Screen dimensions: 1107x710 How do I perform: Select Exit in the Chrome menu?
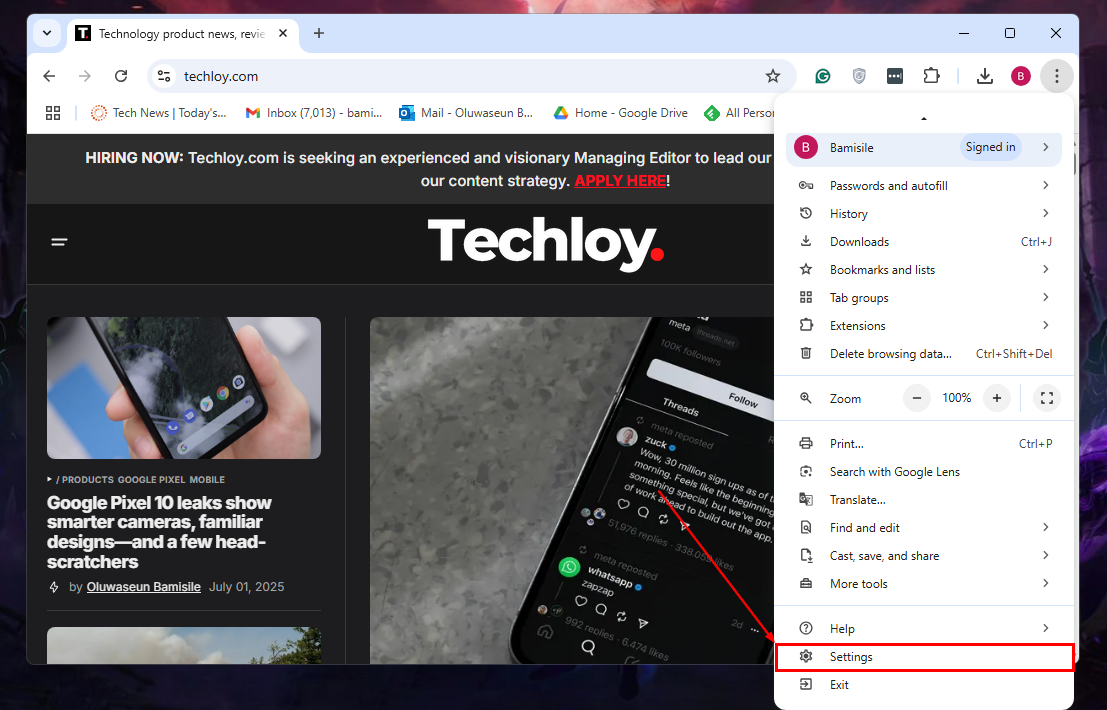(x=923, y=685)
